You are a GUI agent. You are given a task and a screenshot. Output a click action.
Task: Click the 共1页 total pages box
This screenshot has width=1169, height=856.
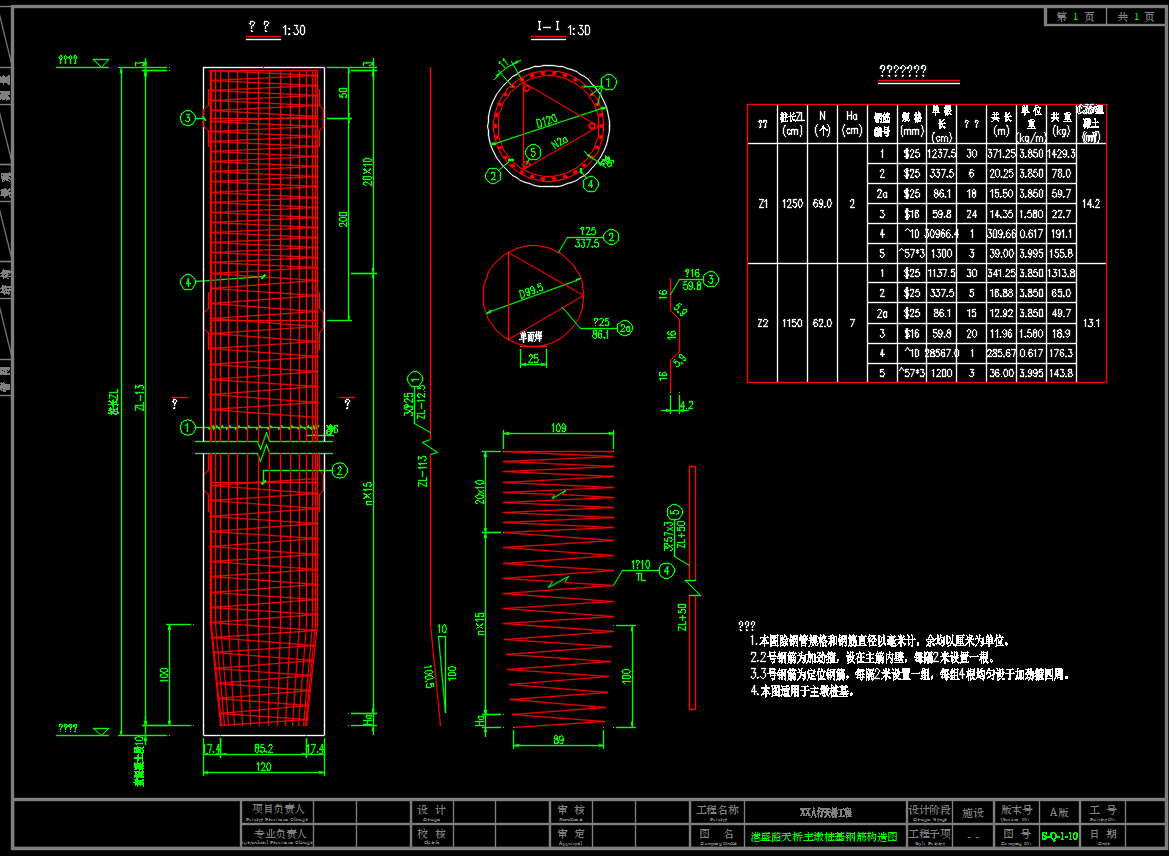click(x=1136, y=17)
